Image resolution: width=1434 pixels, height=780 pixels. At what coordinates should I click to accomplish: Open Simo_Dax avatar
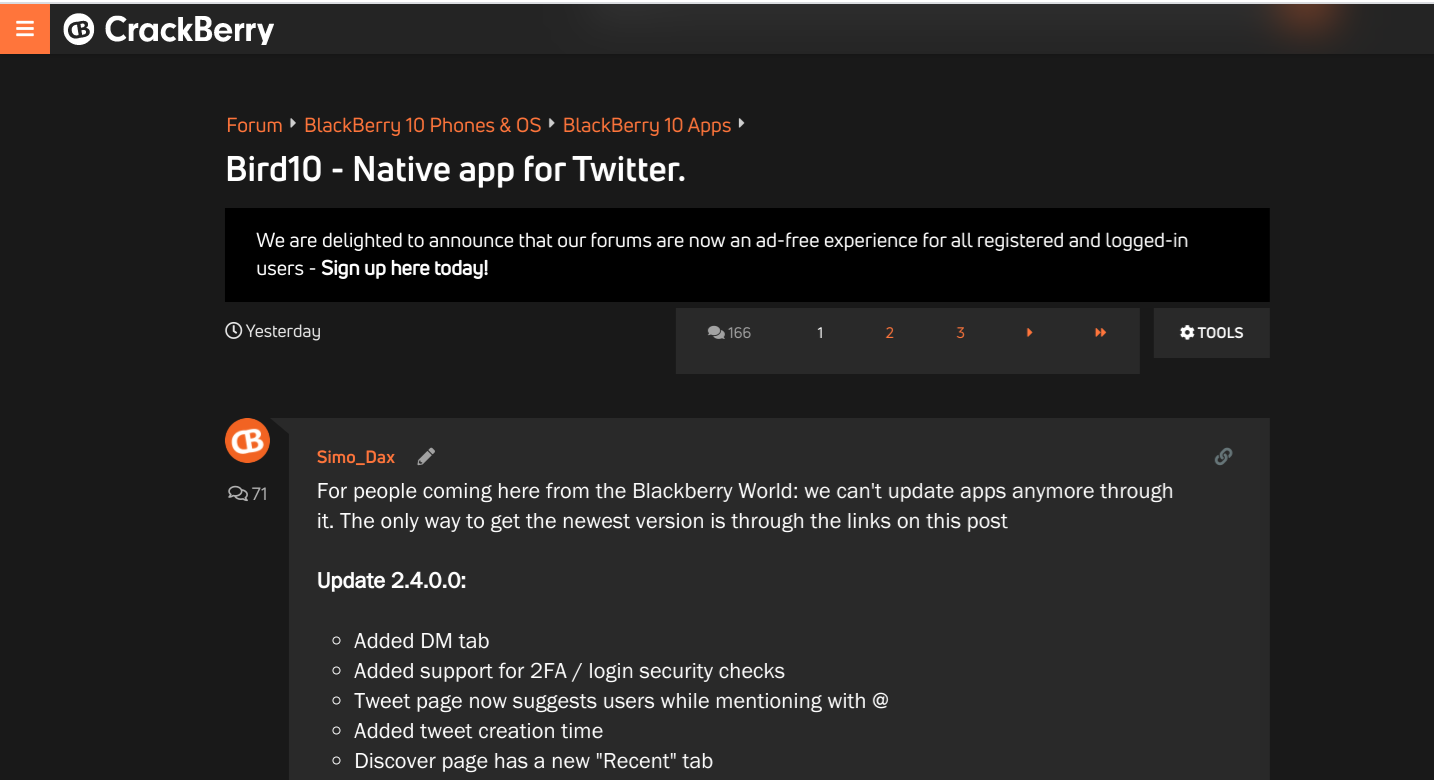pos(248,441)
